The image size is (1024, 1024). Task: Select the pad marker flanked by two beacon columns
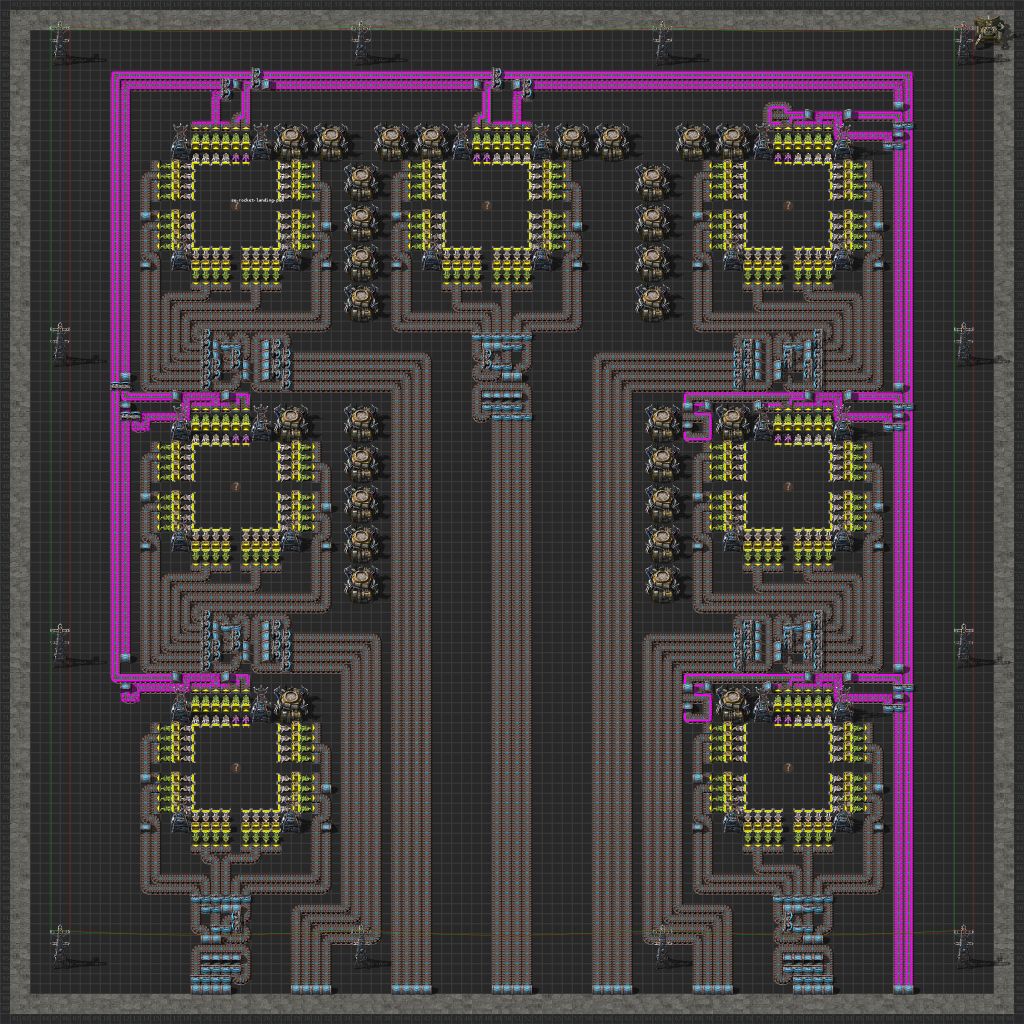tap(486, 205)
